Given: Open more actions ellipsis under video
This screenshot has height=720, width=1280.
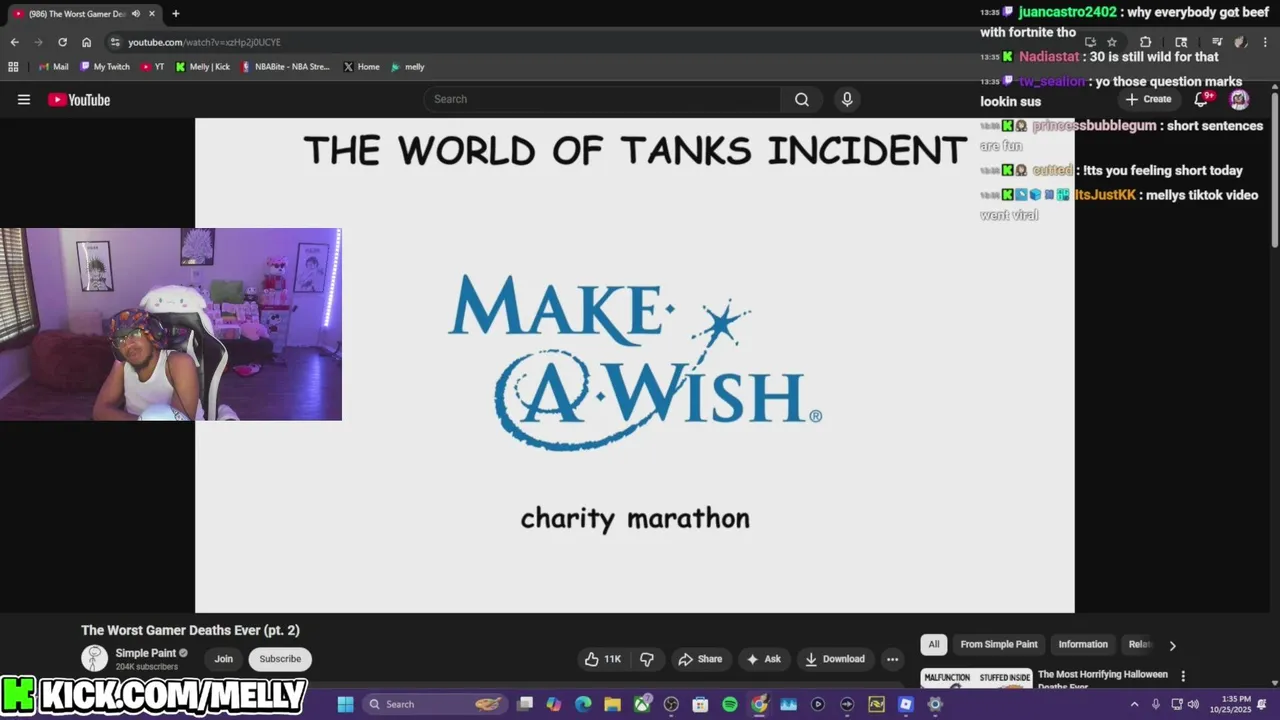Looking at the screenshot, I should point(892,659).
